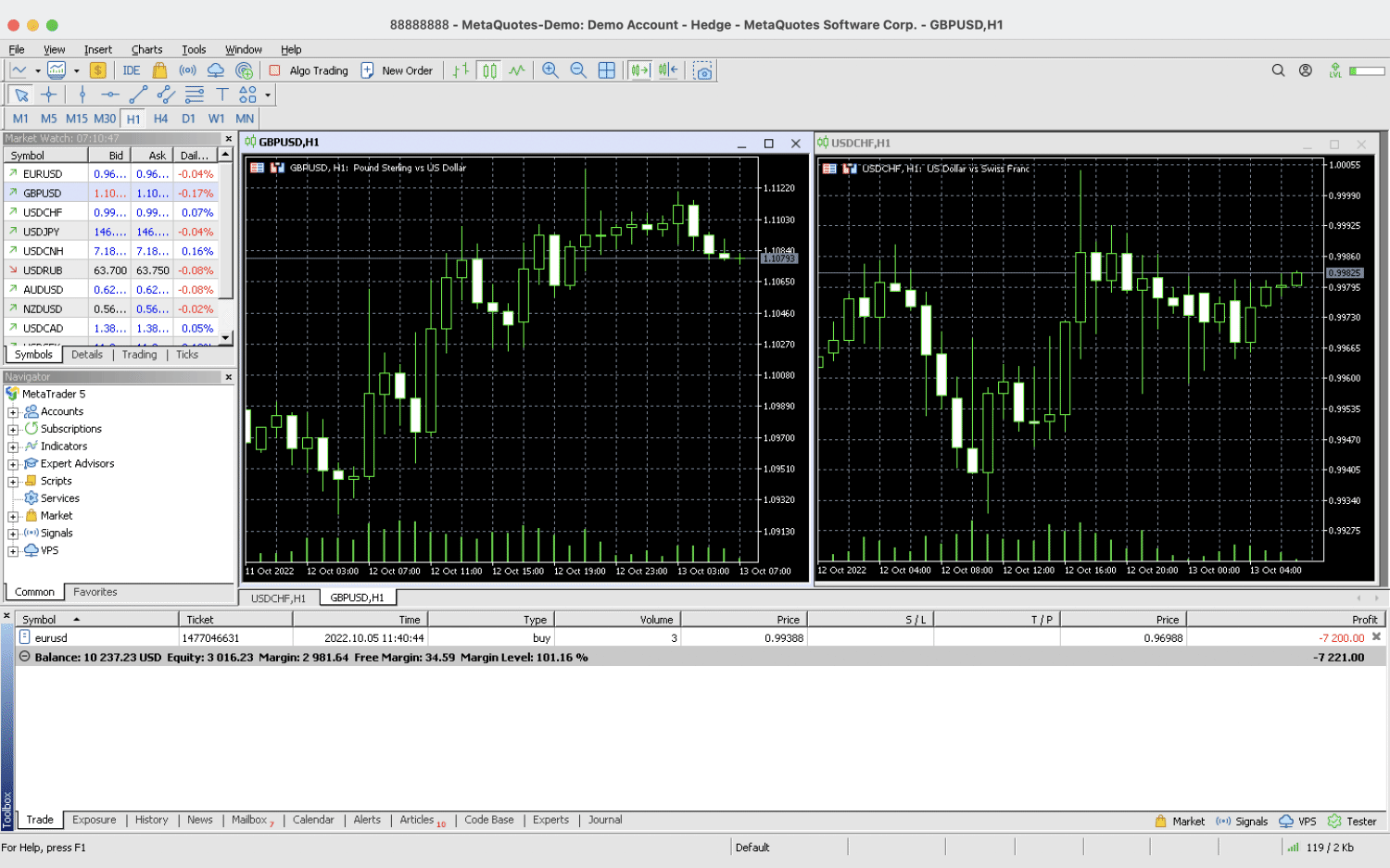1390x868 pixels.
Task: Set timeframe to M30
Action: pos(105,119)
